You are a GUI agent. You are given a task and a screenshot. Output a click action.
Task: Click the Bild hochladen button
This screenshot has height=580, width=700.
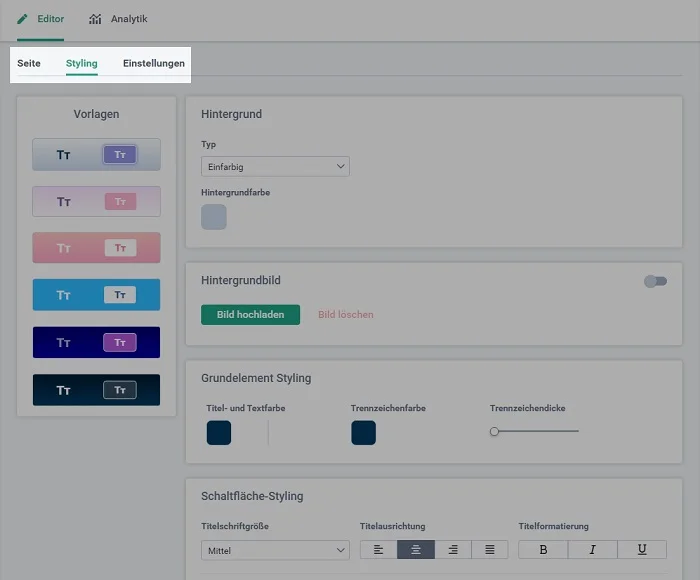click(250, 315)
